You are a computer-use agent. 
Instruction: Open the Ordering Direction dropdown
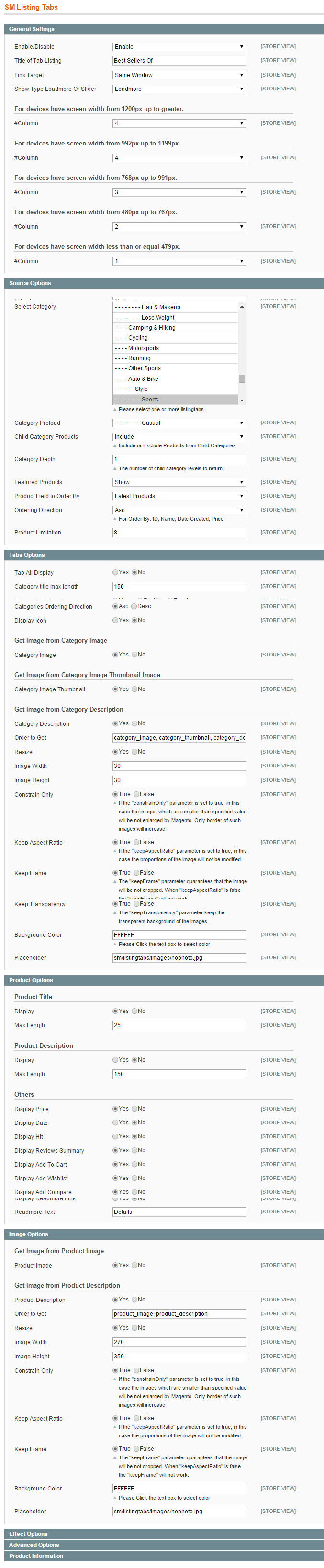(x=179, y=510)
